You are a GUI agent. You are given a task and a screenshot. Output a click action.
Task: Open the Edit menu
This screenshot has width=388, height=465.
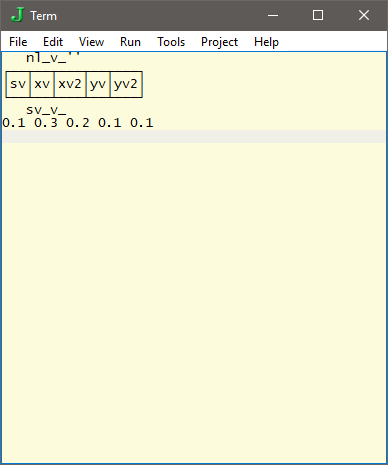tap(53, 42)
